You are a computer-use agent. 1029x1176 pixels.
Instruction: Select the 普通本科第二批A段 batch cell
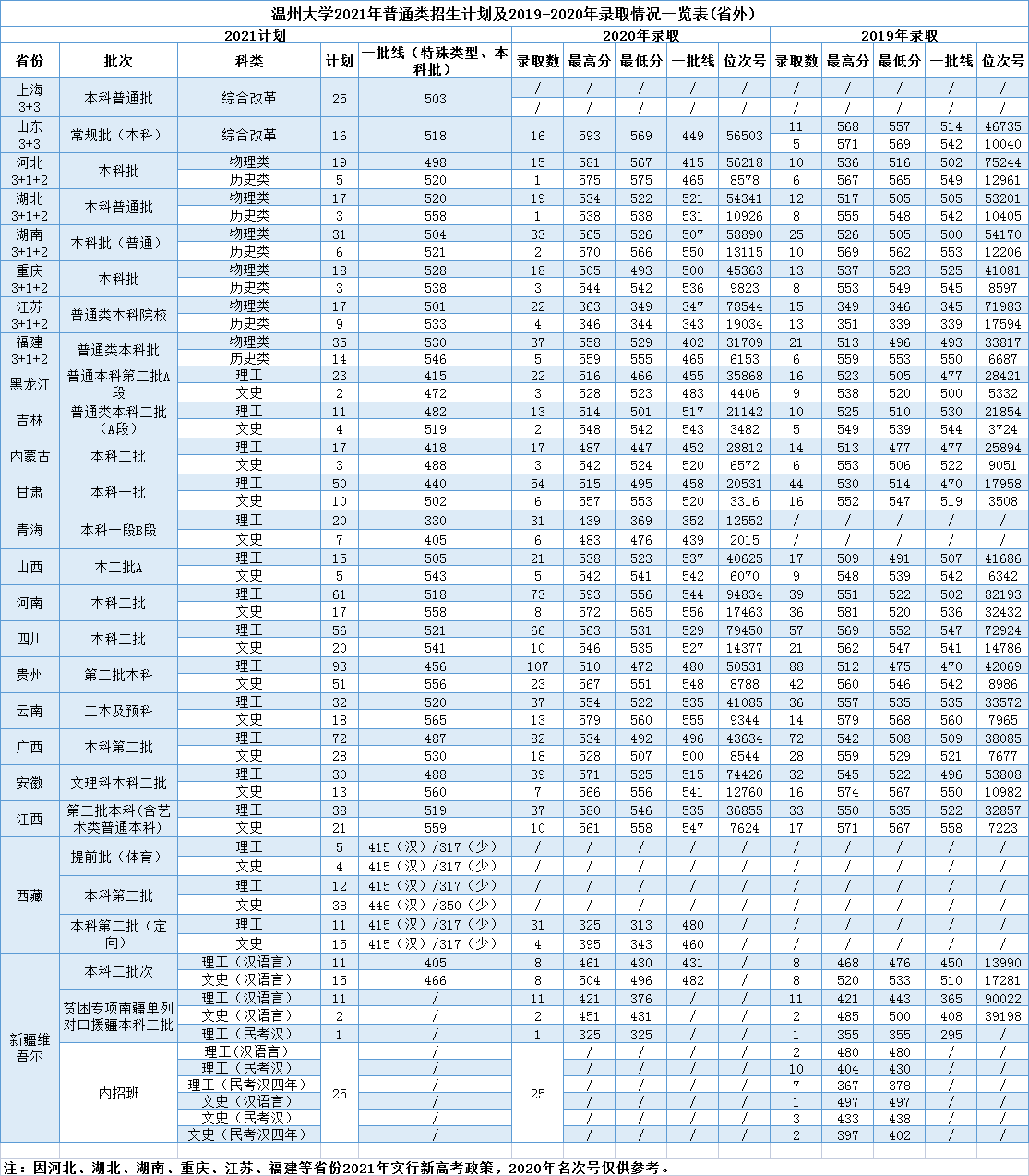coord(118,384)
